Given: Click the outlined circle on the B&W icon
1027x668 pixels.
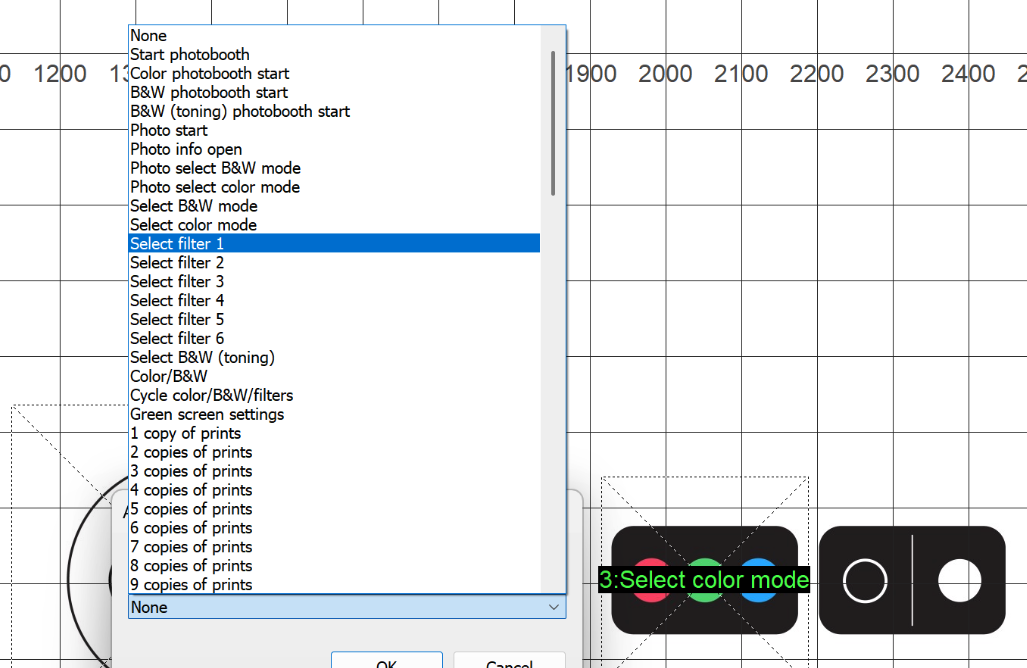Looking at the screenshot, I should [867, 580].
